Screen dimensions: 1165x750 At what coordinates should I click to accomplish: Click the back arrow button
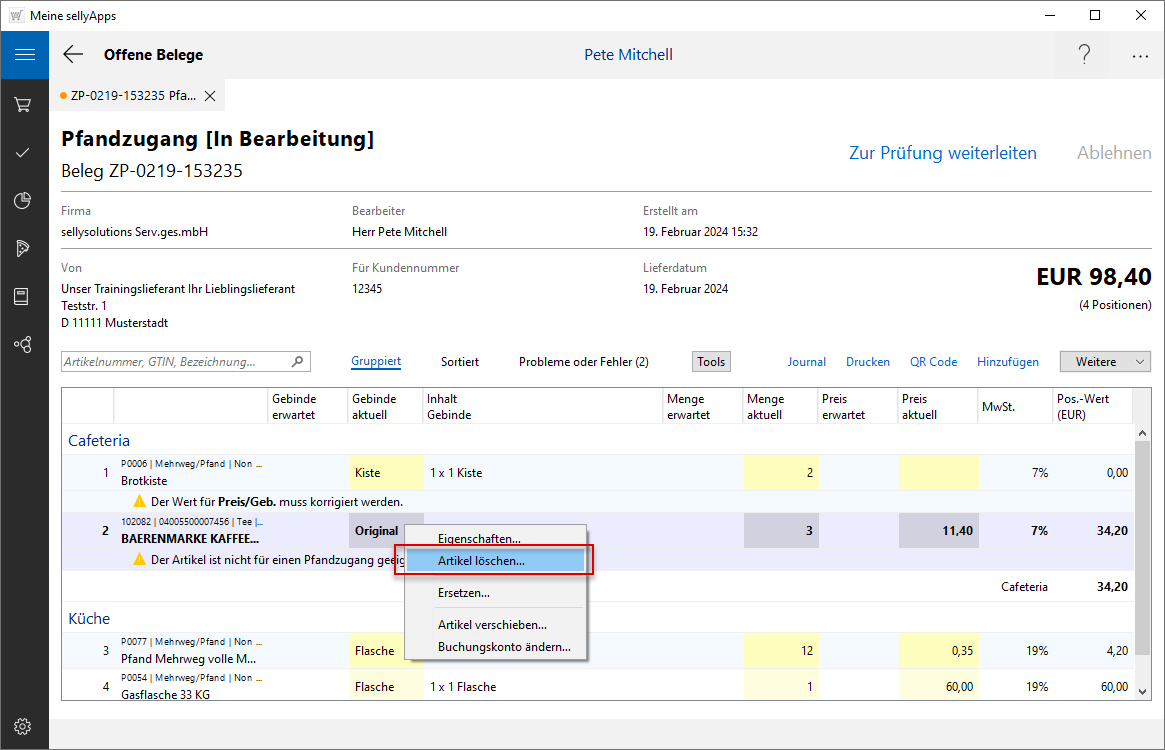point(73,55)
